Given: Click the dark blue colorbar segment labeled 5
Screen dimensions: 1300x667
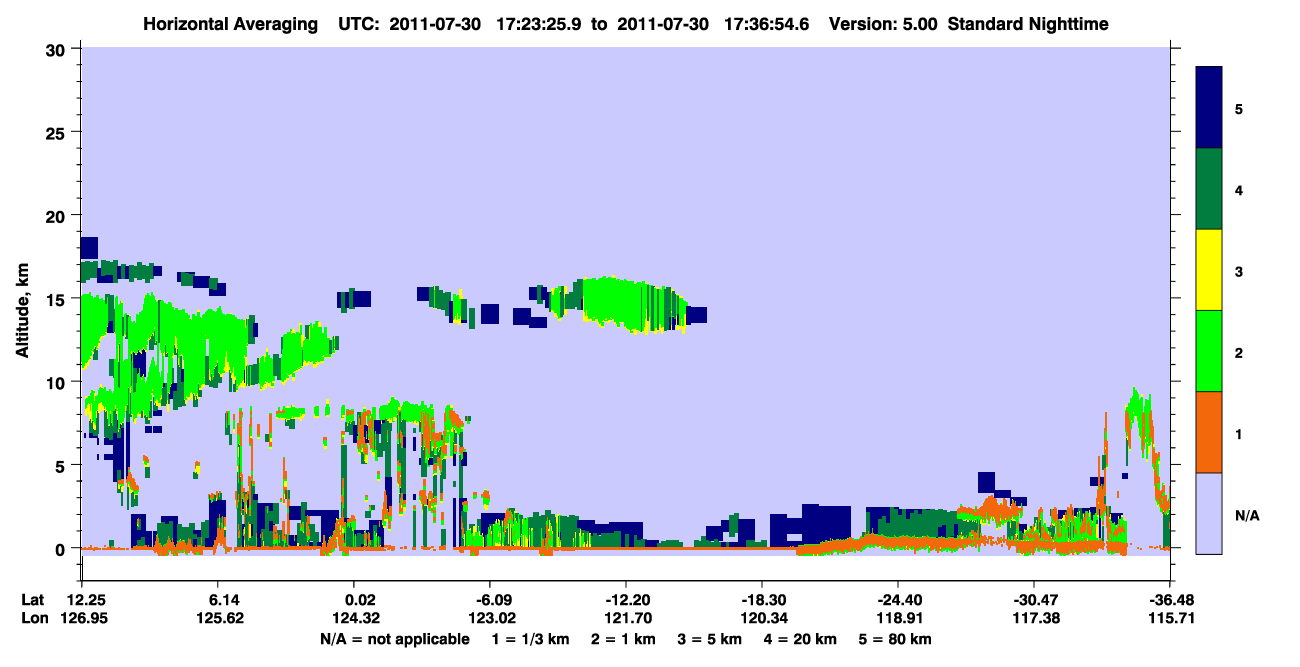Looking at the screenshot, I should point(1209,108).
